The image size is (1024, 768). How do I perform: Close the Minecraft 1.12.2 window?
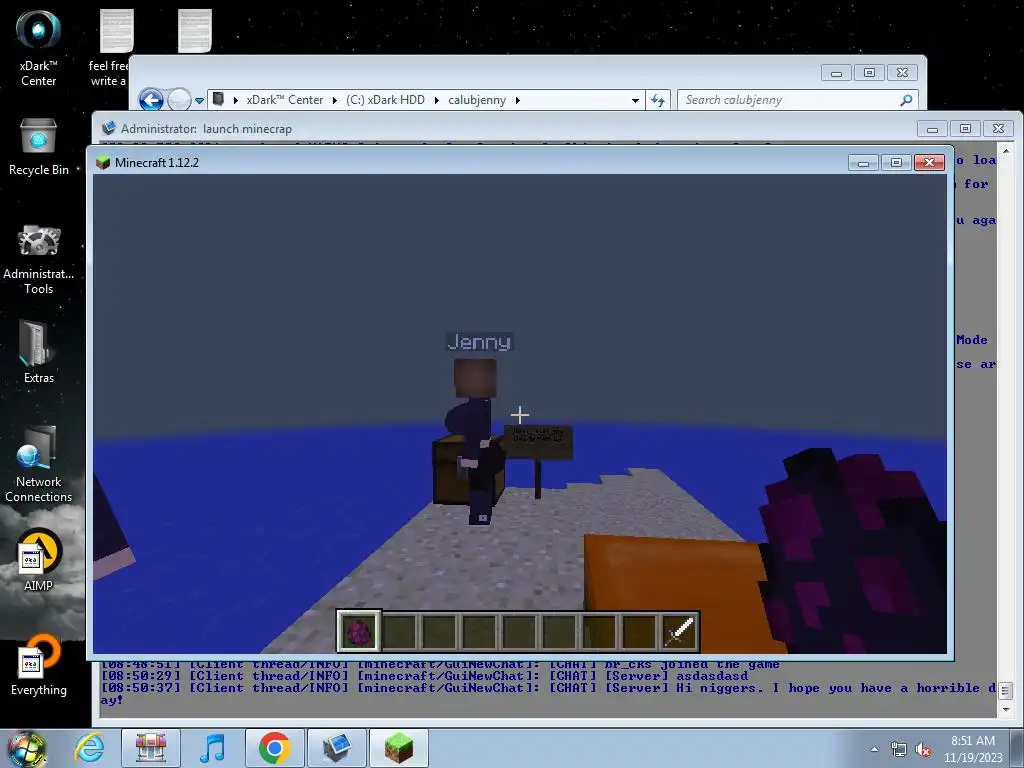pyautogui.click(x=929, y=163)
